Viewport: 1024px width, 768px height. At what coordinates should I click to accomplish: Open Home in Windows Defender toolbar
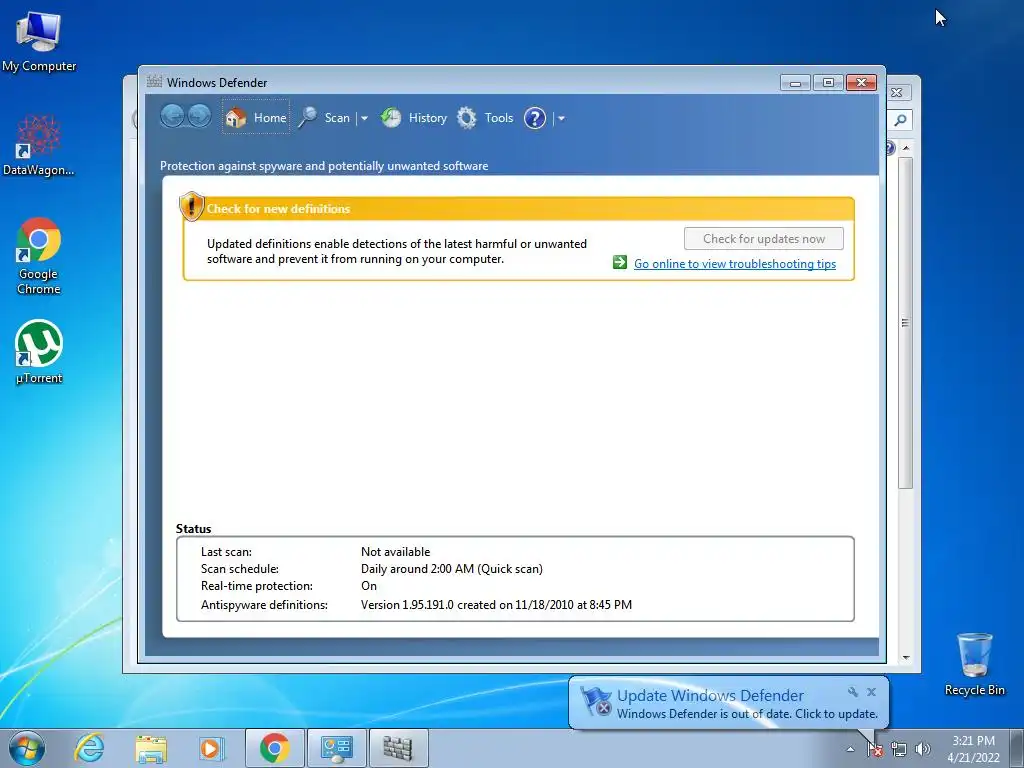point(255,118)
